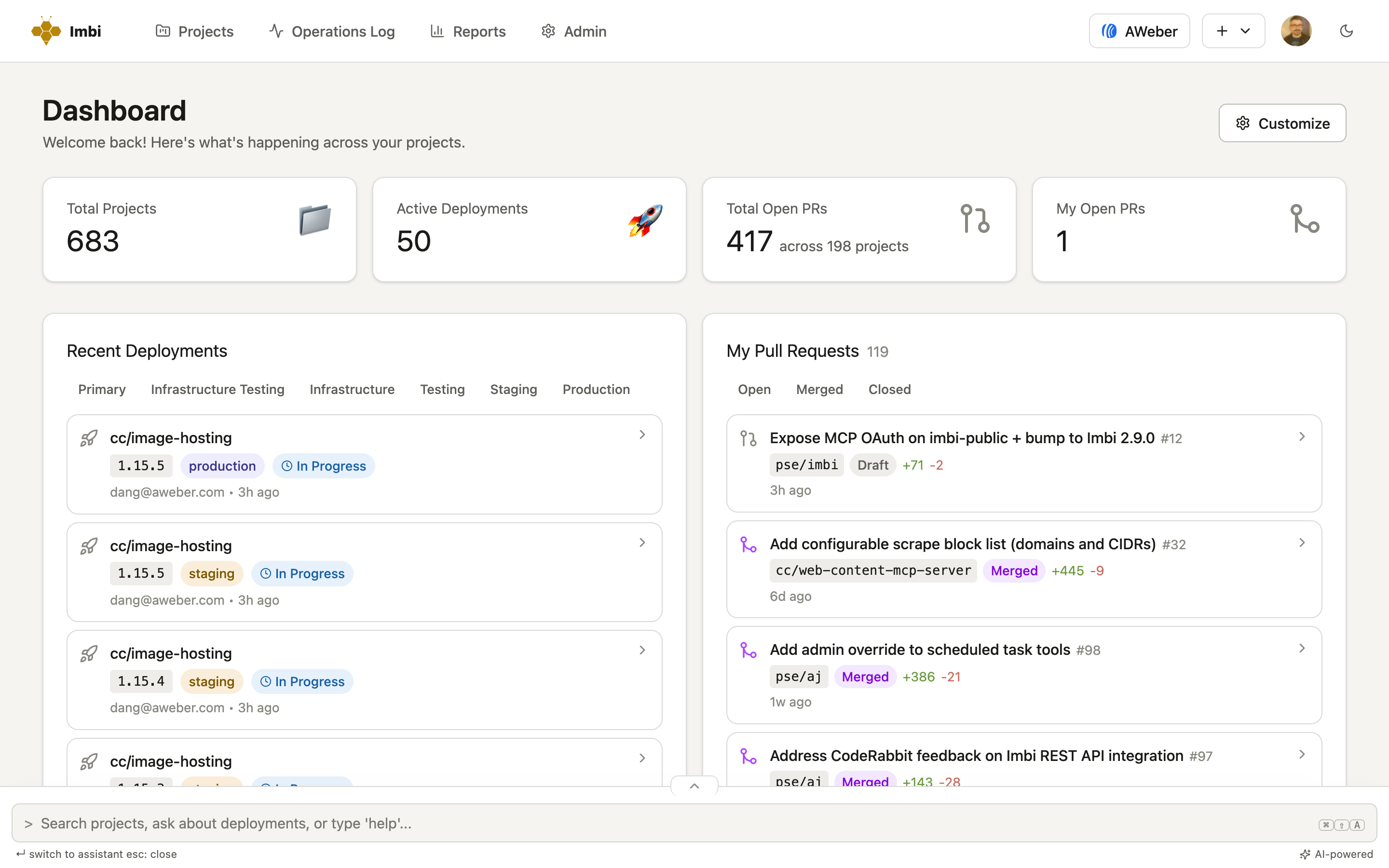This screenshot has height=868, width=1389.
Task: Click rocket icon of 1.15.5 staging deployment
Action: [89, 546]
